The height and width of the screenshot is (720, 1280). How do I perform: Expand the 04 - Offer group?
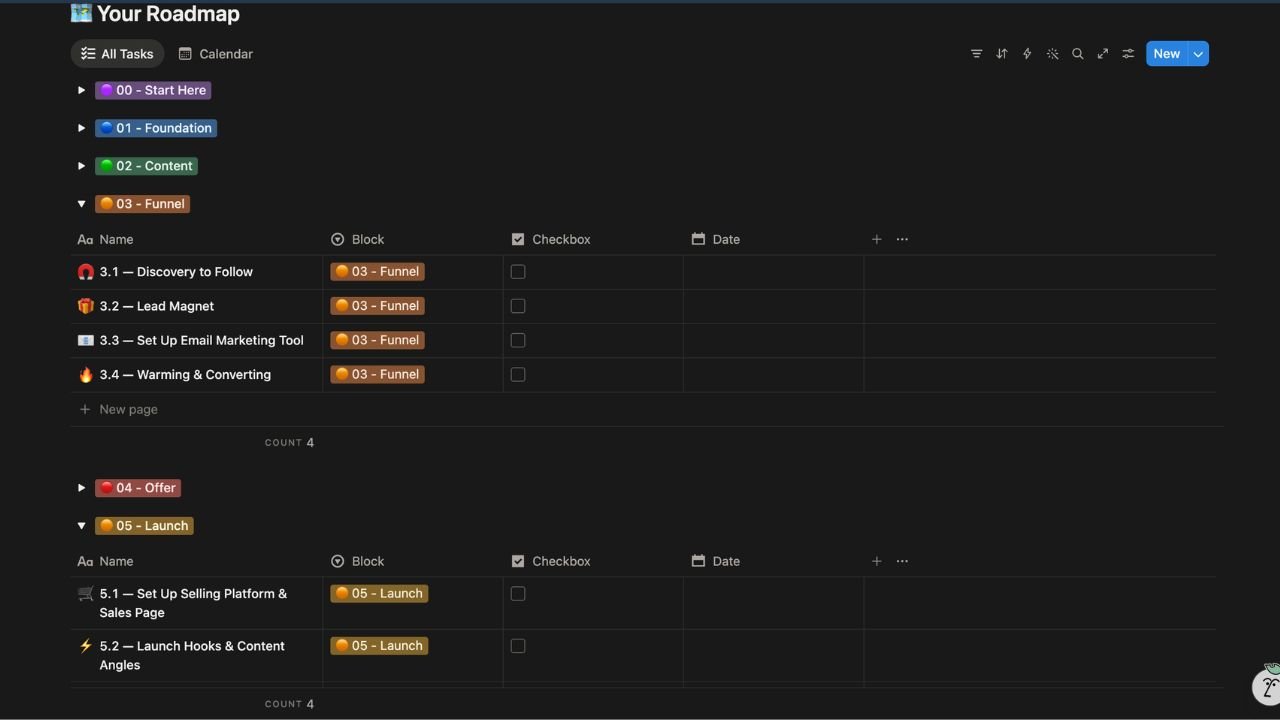(x=82, y=488)
